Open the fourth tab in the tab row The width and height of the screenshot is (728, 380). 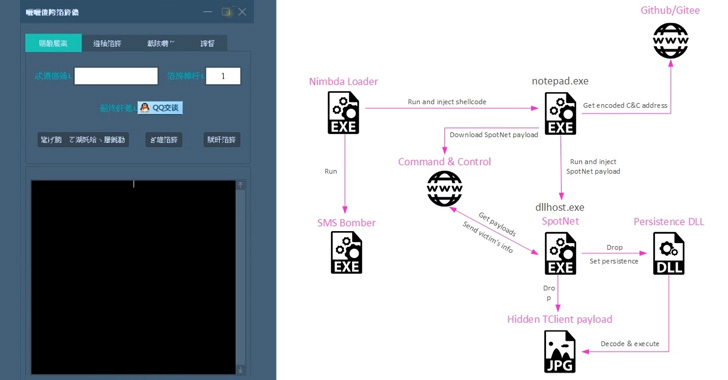click(208, 43)
